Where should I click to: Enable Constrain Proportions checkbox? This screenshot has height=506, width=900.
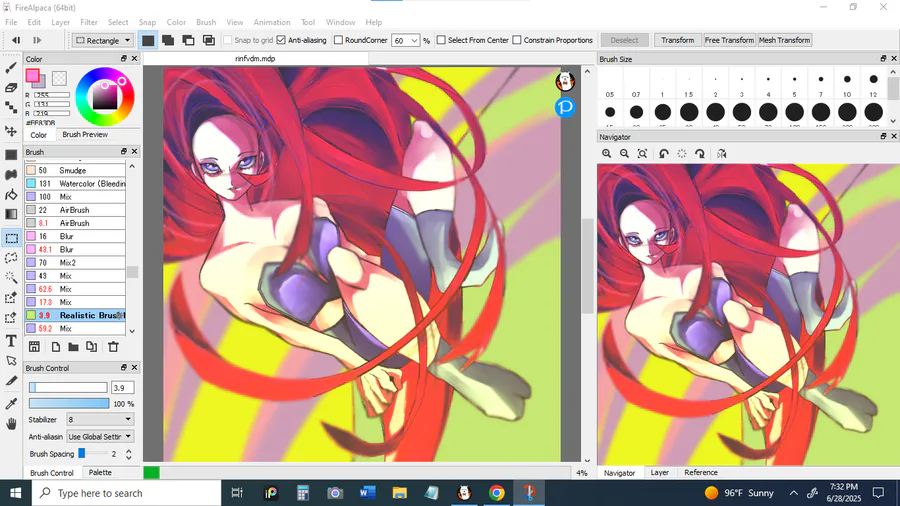point(517,40)
